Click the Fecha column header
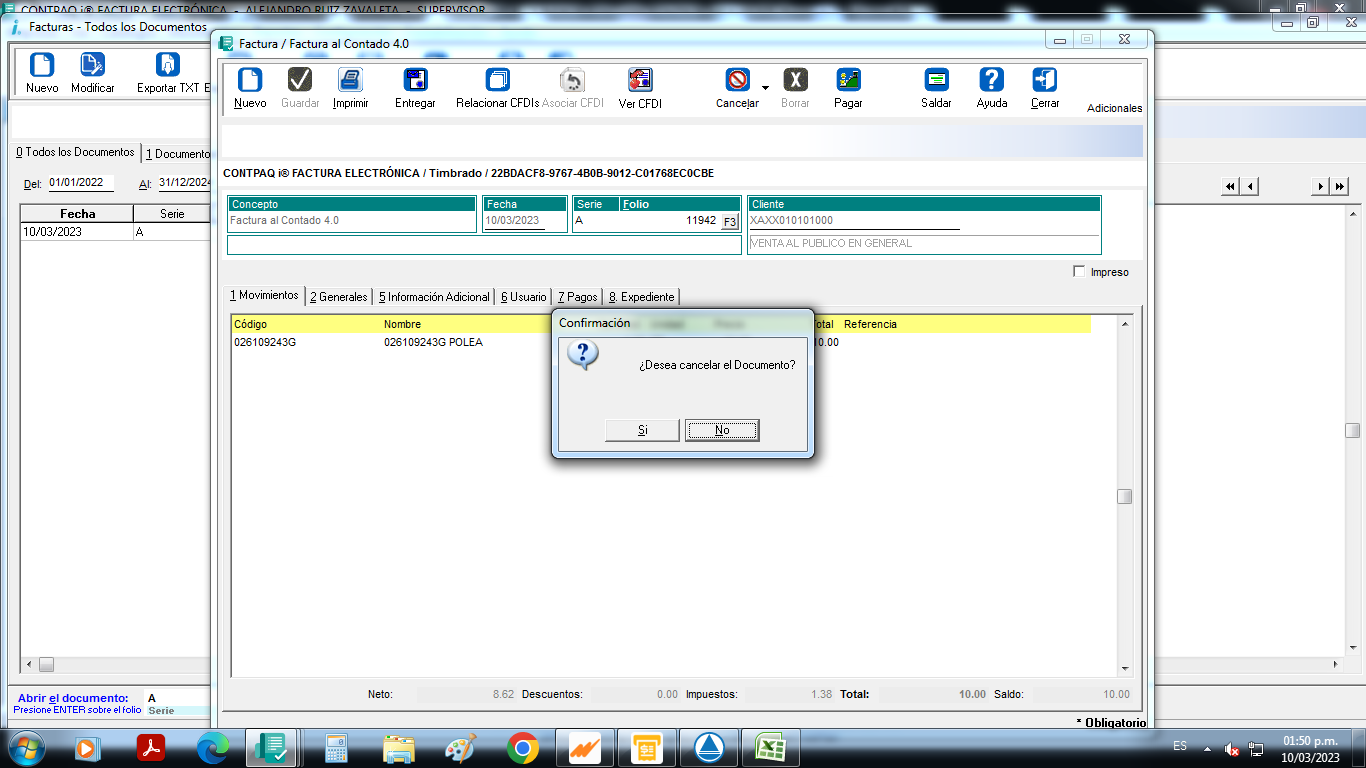Viewport: 1366px width, 768px height. click(77, 214)
